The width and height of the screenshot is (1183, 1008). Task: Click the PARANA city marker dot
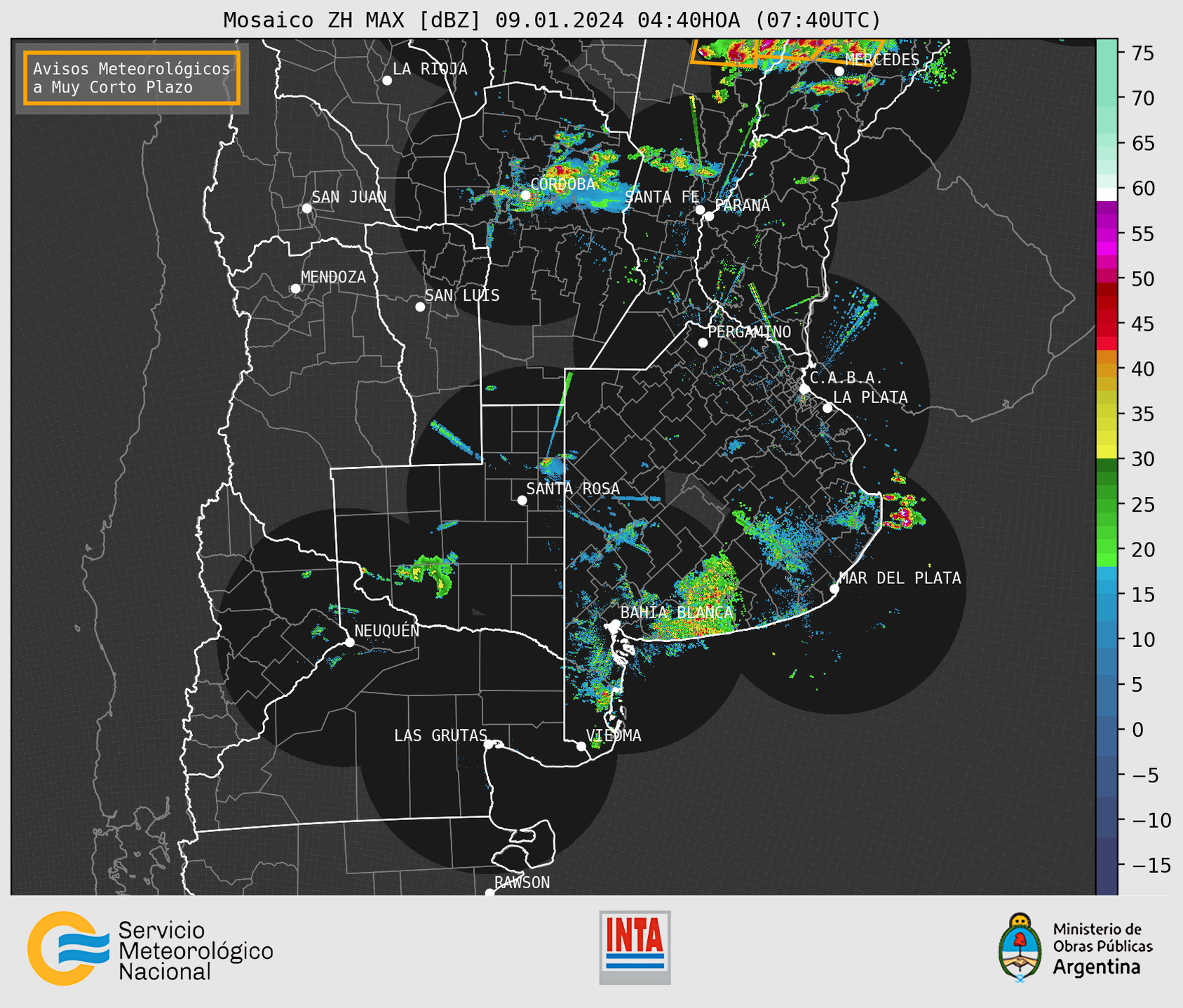[x=709, y=216]
